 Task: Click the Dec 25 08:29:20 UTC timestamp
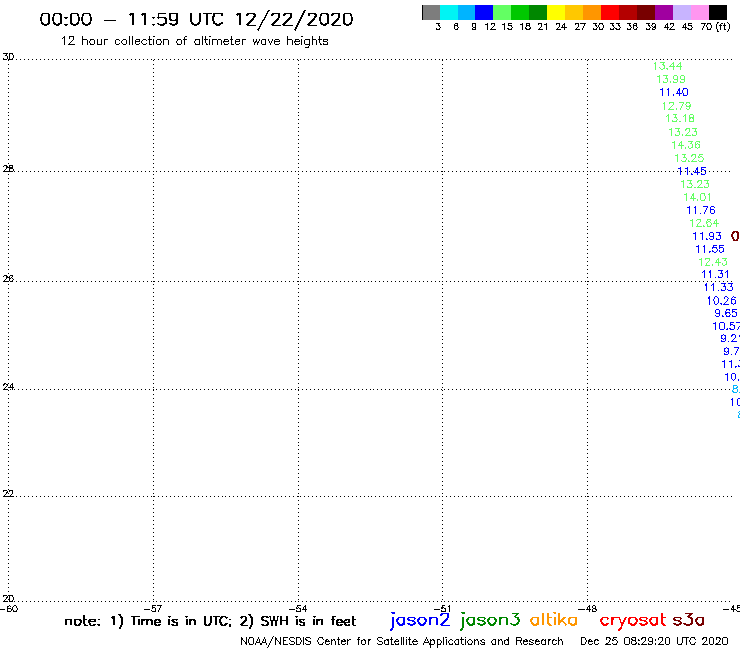654,641
